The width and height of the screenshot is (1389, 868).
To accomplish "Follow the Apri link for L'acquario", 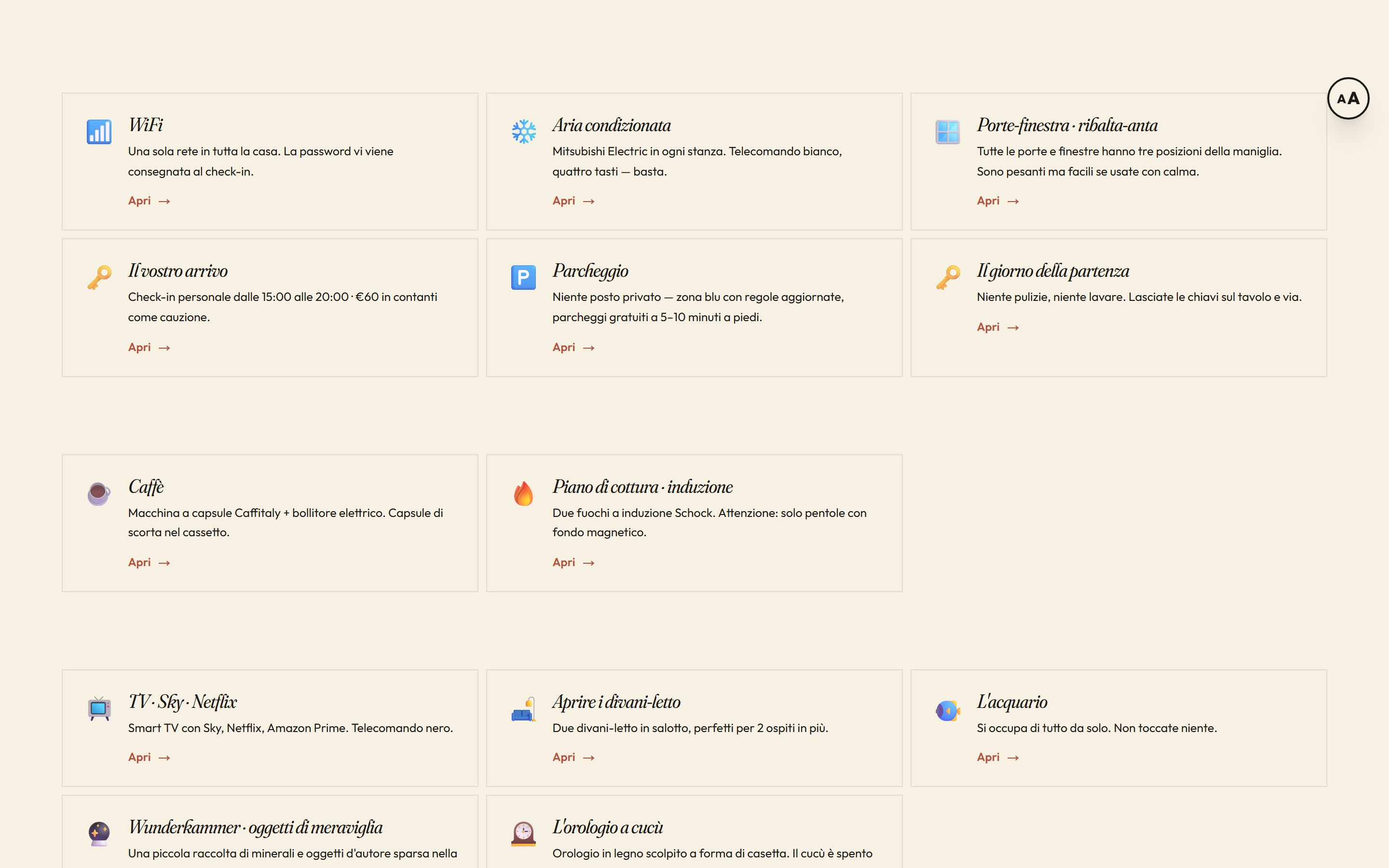I will 998,757.
